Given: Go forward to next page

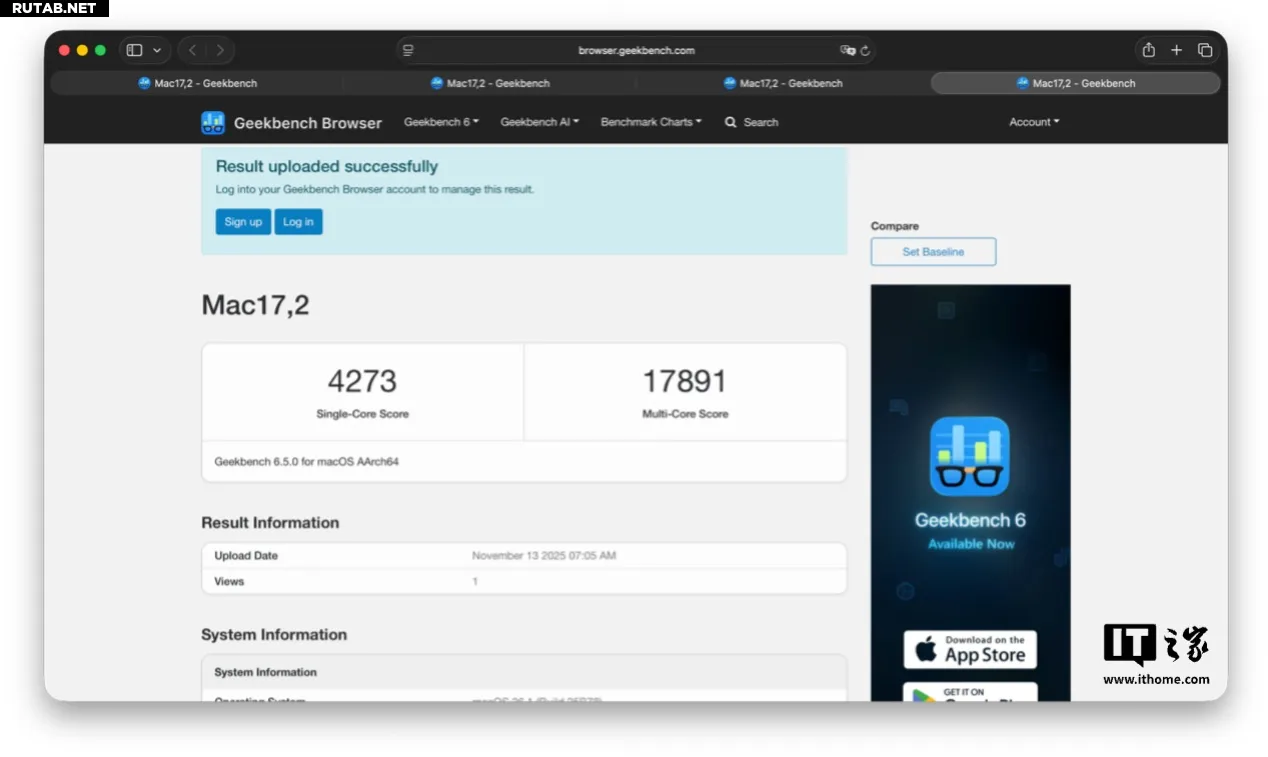Looking at the screenshot, I should [220, 50].
